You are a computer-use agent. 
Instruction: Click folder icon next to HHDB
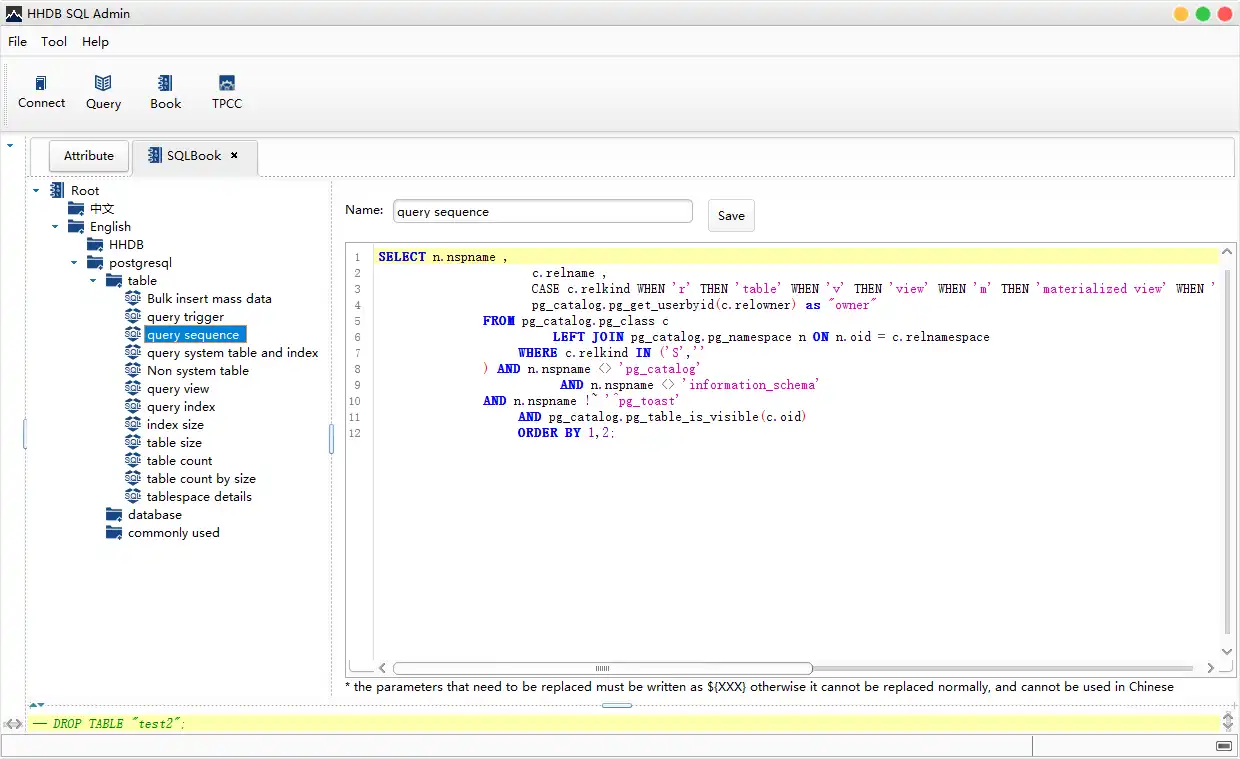coord(96,245)
